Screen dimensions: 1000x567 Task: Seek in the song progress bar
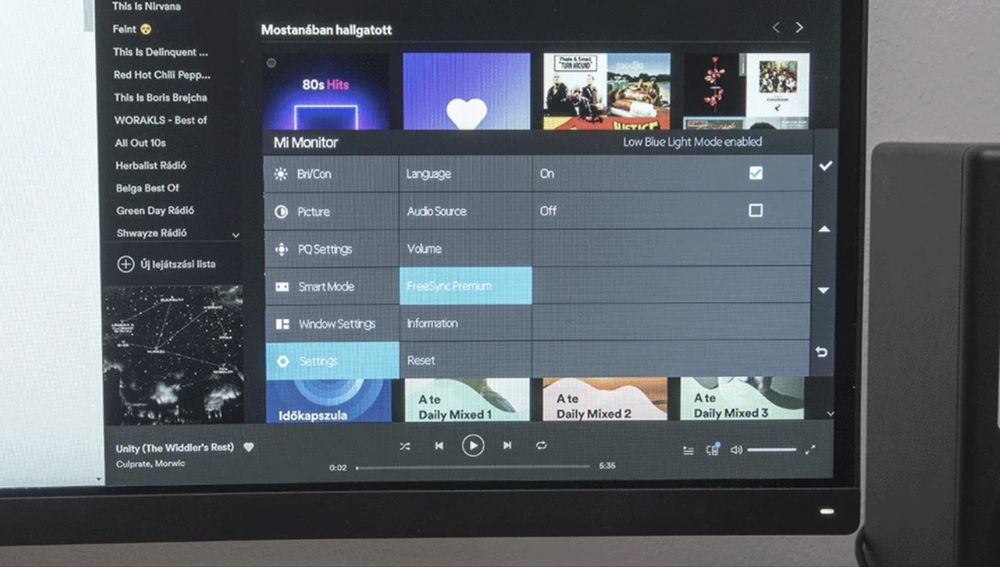[473, 467]
